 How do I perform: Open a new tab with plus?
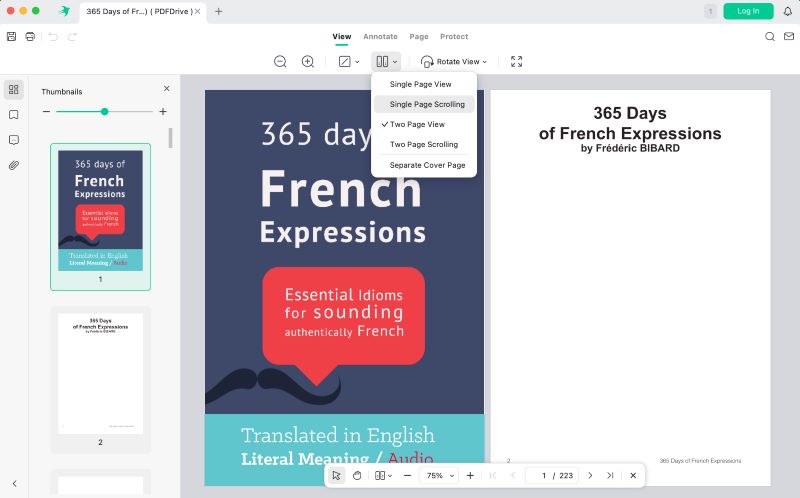tap(218, 11)
